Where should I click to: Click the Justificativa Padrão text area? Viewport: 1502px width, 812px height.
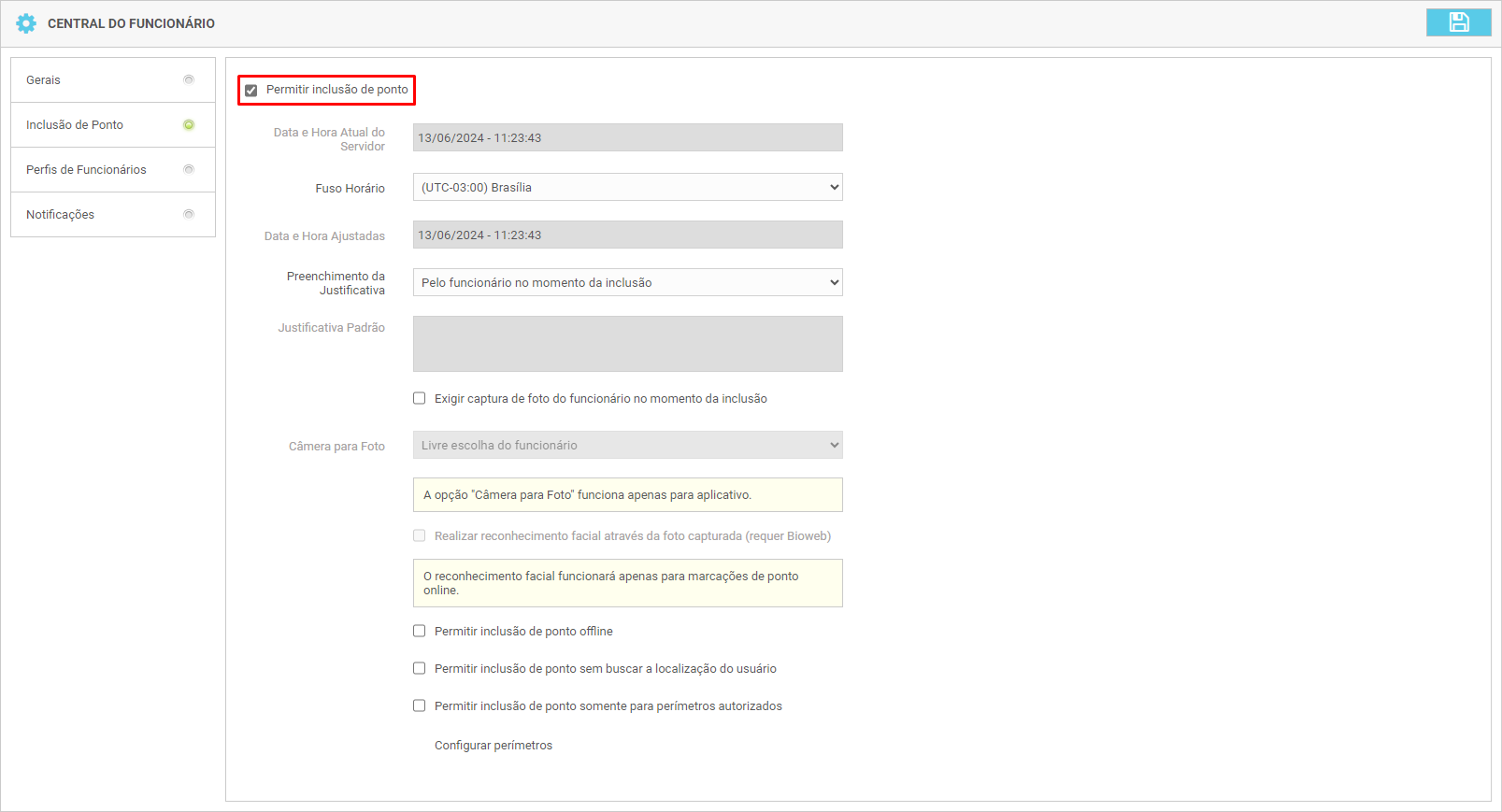pyautogui.click(x=627, y=344)
